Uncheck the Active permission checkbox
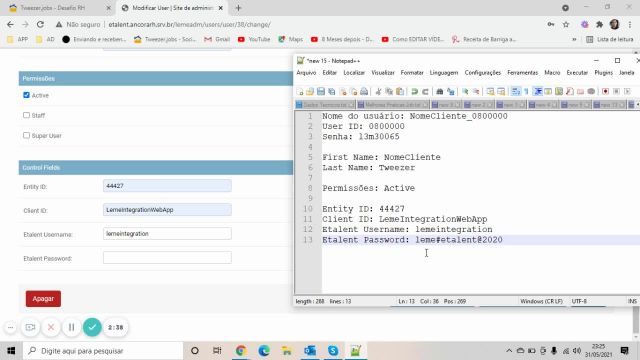The width and height of the screenshot is (640, 360). (27, 95)
